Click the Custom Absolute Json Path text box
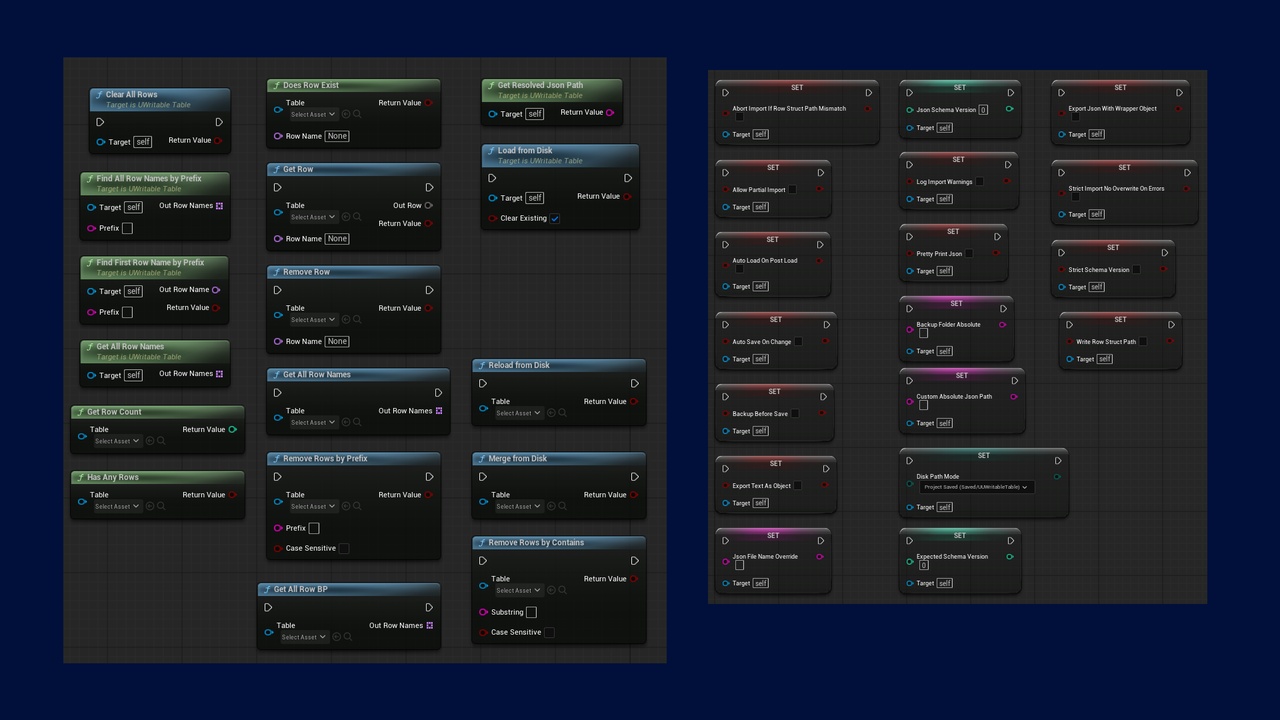 tap(923, 405)
